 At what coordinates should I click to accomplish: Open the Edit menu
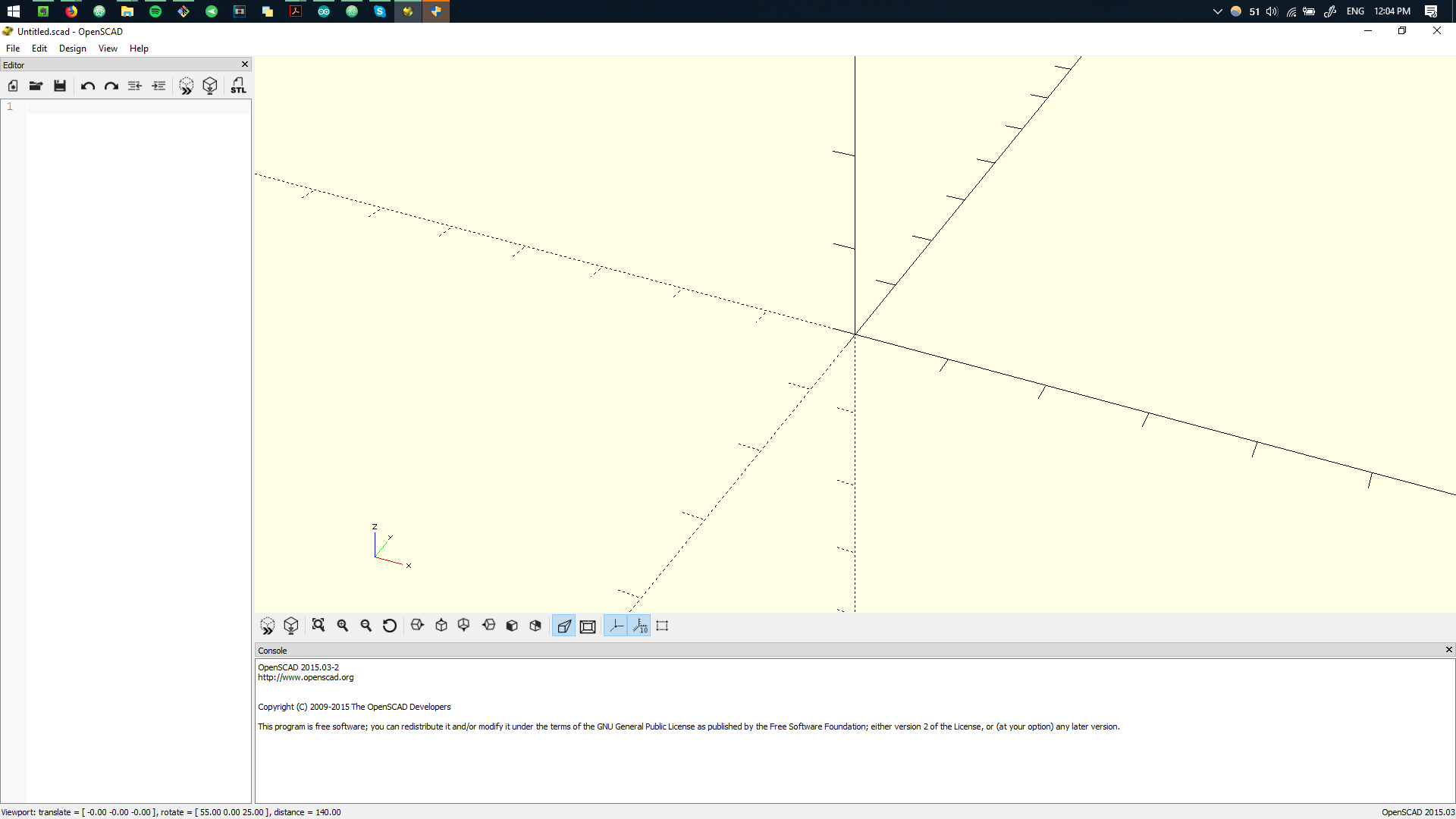pyautogui.click(x=39, y=49)
